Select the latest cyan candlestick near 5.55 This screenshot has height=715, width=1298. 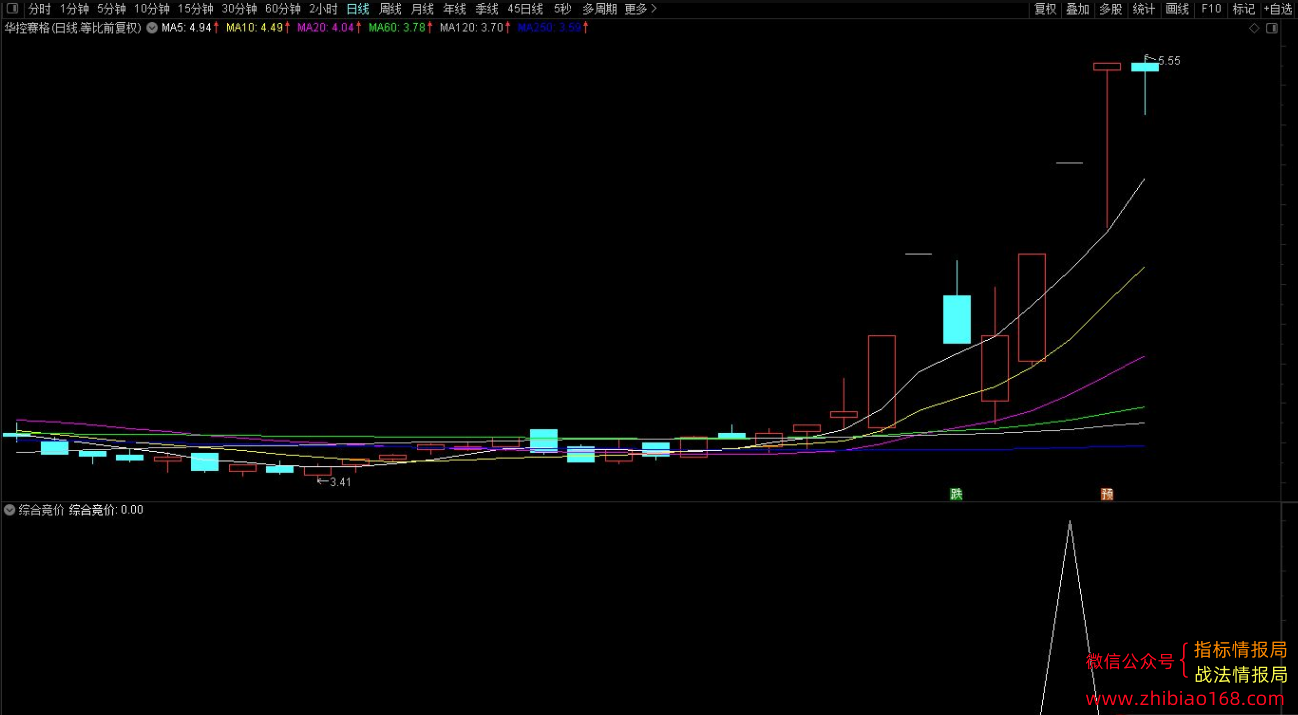pyautogui.click(x=1145, y=67)
